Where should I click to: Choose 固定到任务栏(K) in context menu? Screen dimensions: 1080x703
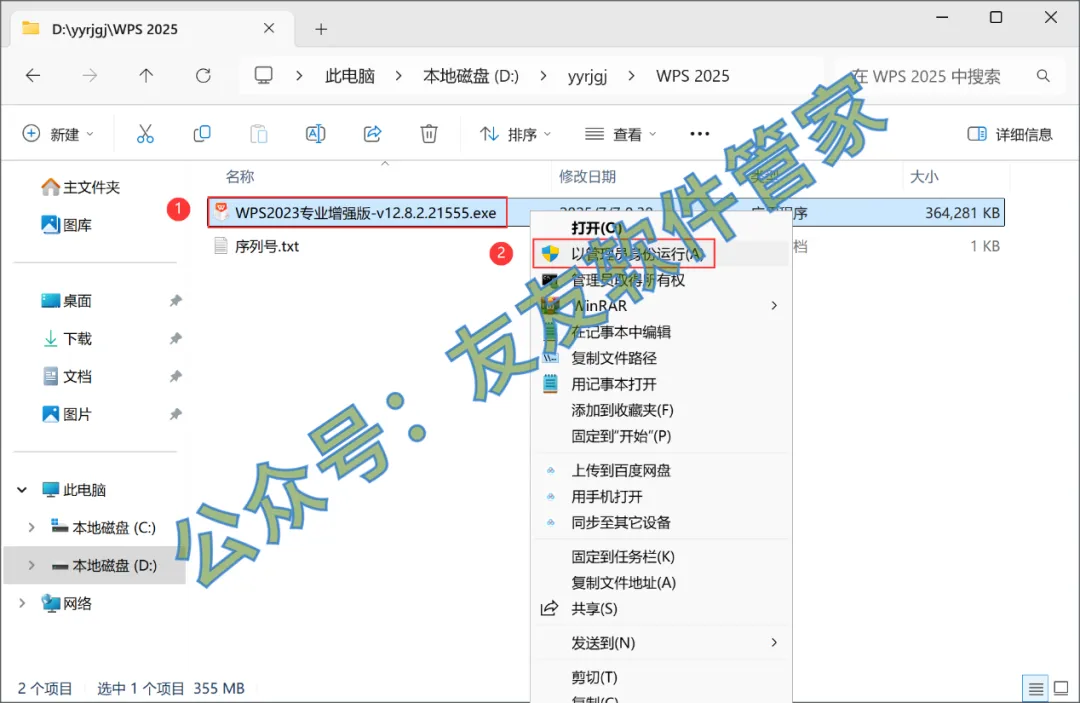click(661, 556)
